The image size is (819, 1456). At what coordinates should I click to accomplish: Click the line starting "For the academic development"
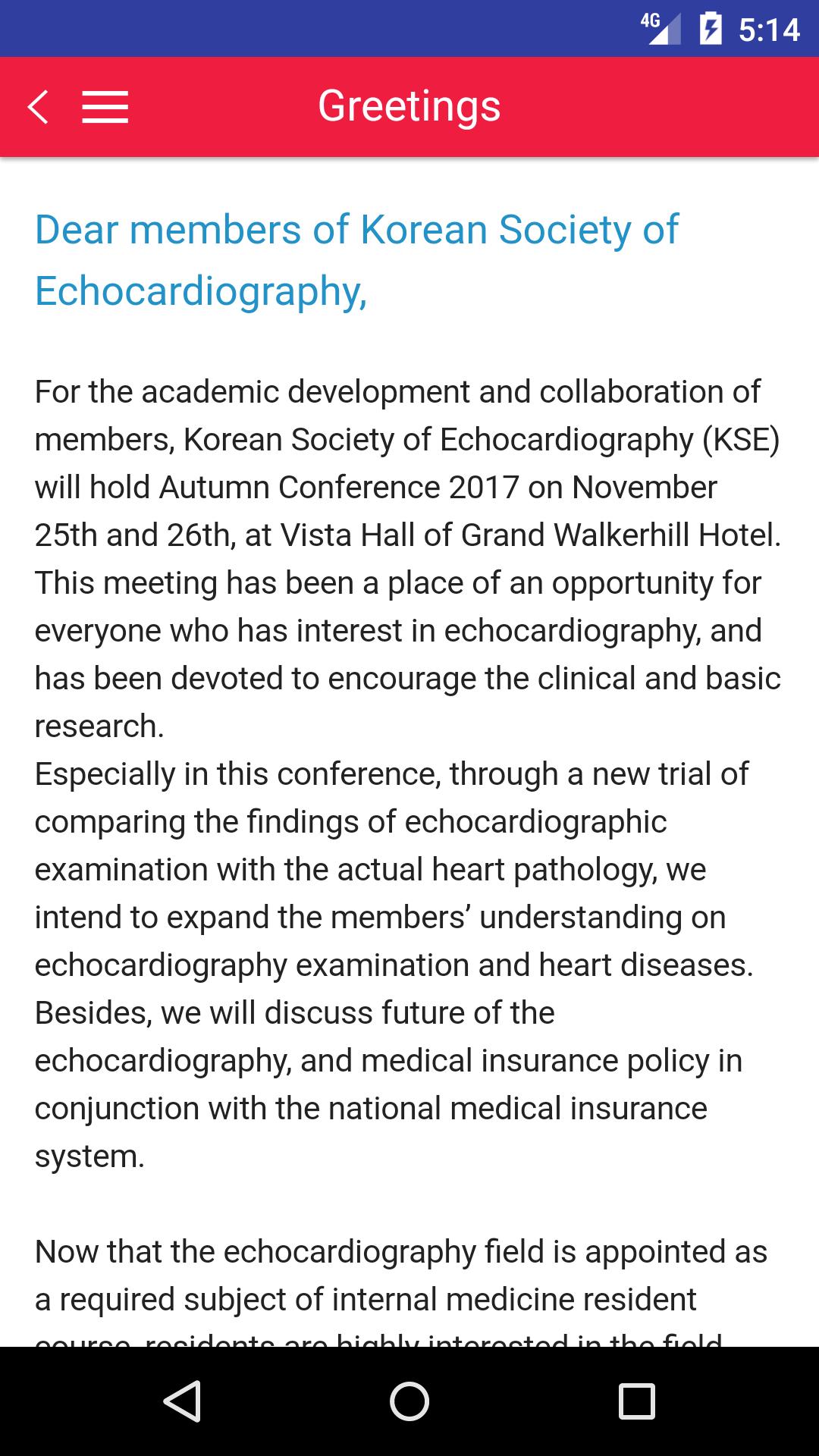coord(397,392)
